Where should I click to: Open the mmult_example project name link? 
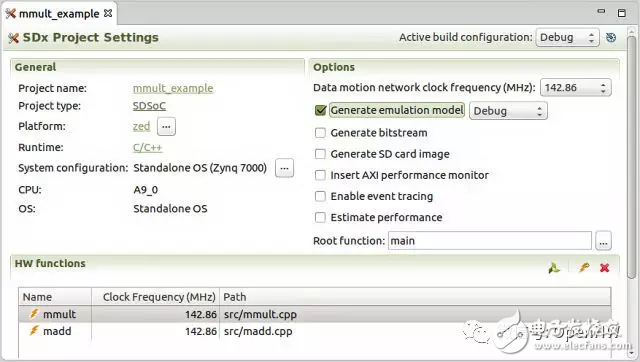point(173,88)
